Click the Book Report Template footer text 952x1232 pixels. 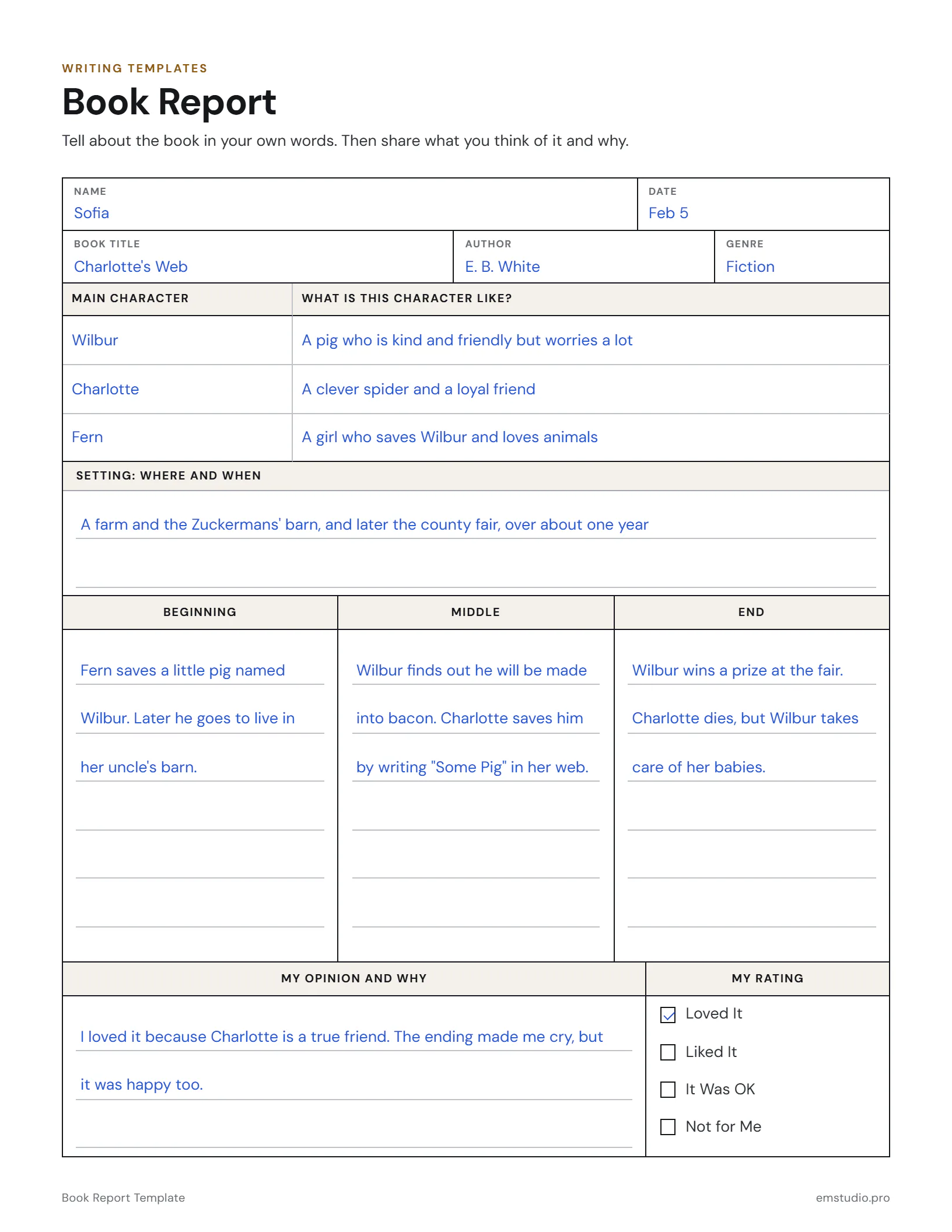point(124,1198)
